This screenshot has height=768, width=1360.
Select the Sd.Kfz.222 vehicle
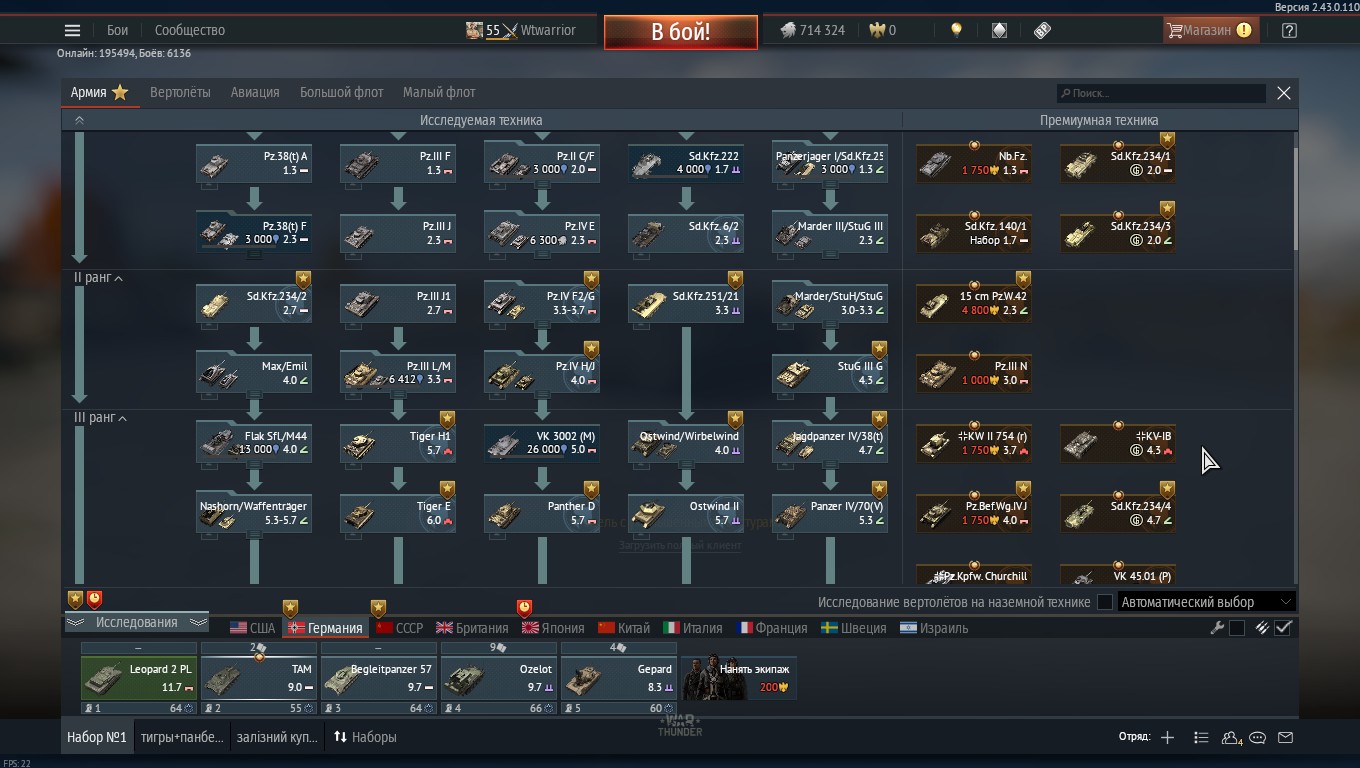(686, 163)
